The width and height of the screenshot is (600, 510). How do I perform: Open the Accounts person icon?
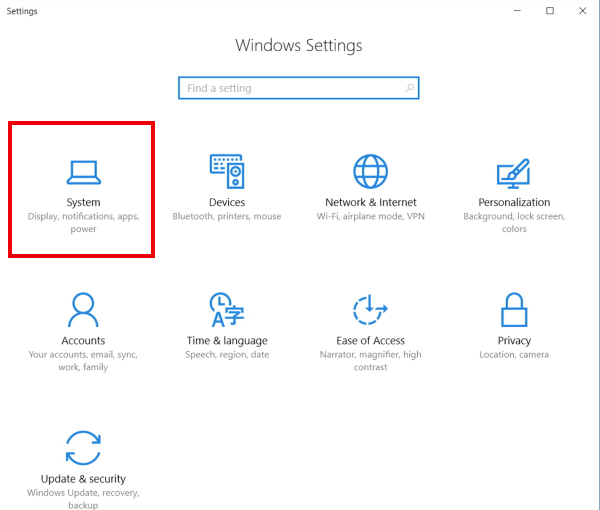click(83, 310)
